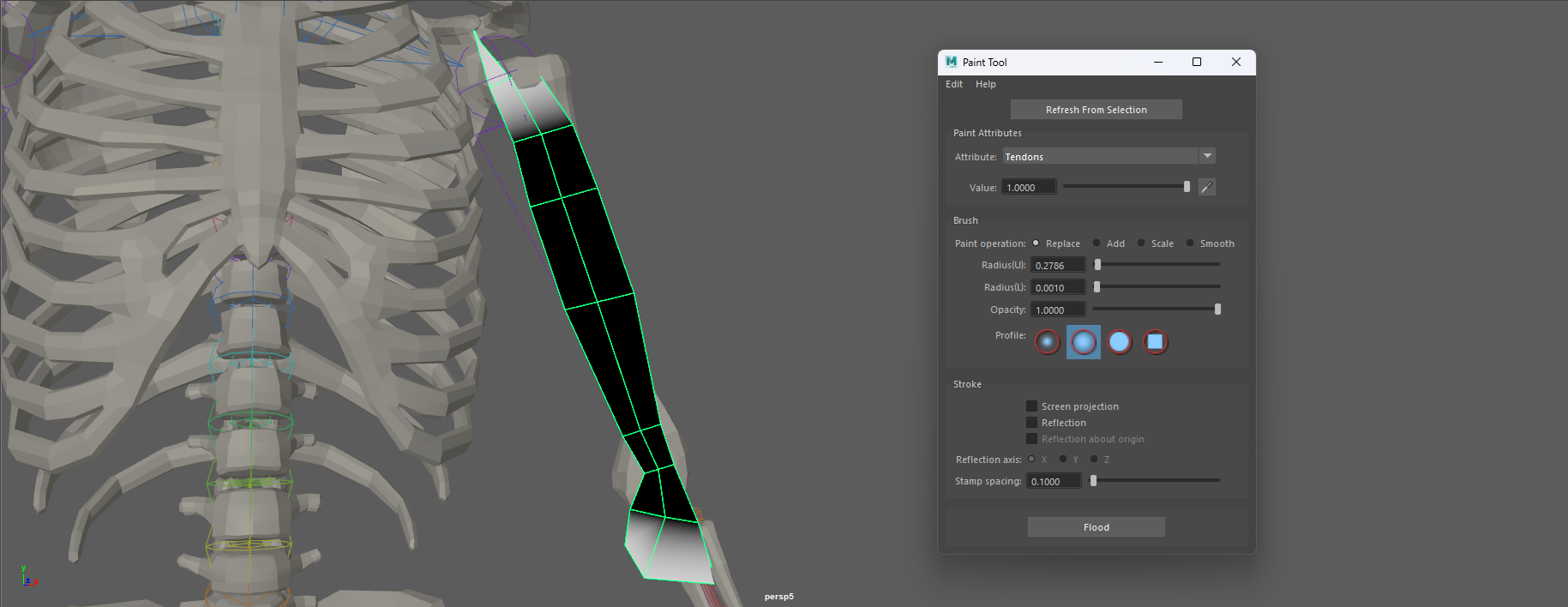This screenshot has width=1568, height=607.
Task: Open the Edit menu
Action: (953, 84)
